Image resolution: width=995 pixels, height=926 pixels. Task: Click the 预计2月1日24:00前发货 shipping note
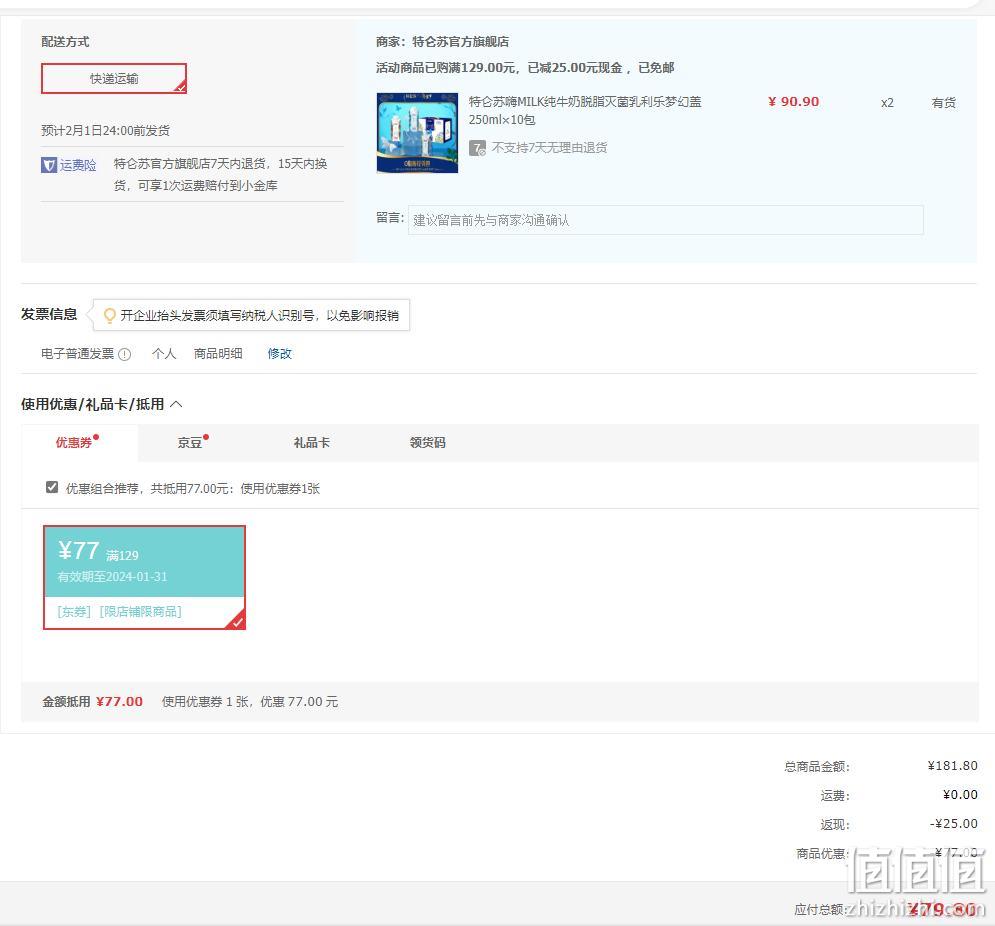coord(105,131)
